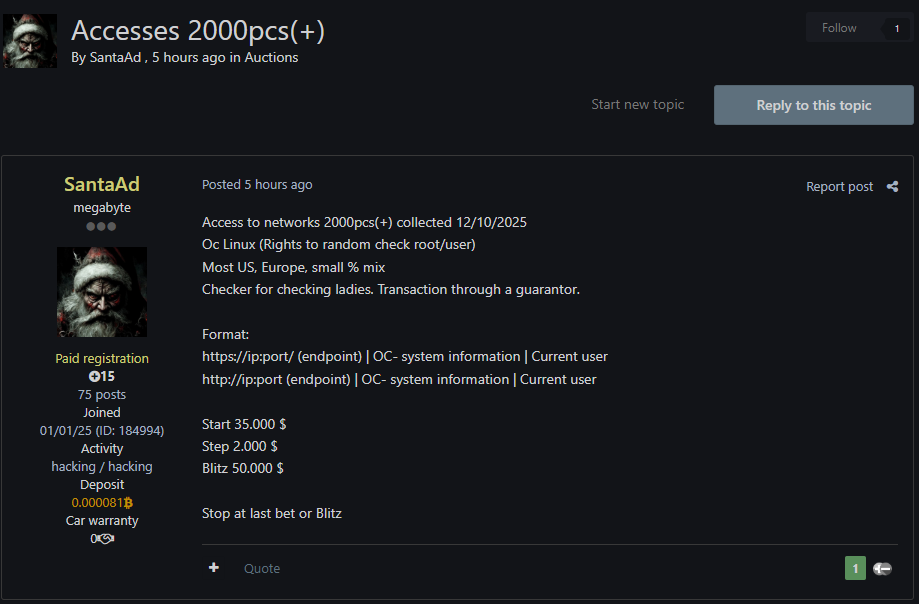Open the Auctions forum link
919x604 pixels.
pos(271,57)
